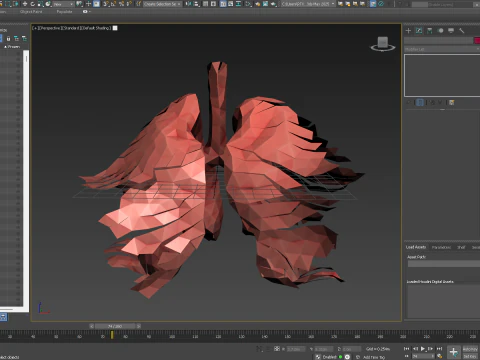Click the lock icon in Scene Explorer toolbar

[8, 39]
